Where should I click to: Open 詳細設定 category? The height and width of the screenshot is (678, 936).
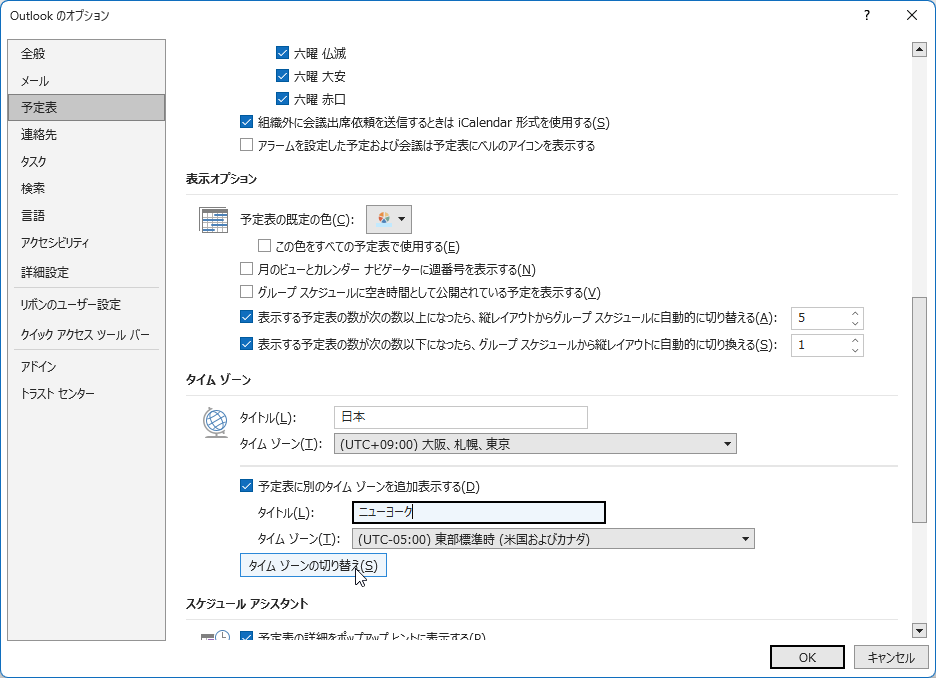pos(87,272)
